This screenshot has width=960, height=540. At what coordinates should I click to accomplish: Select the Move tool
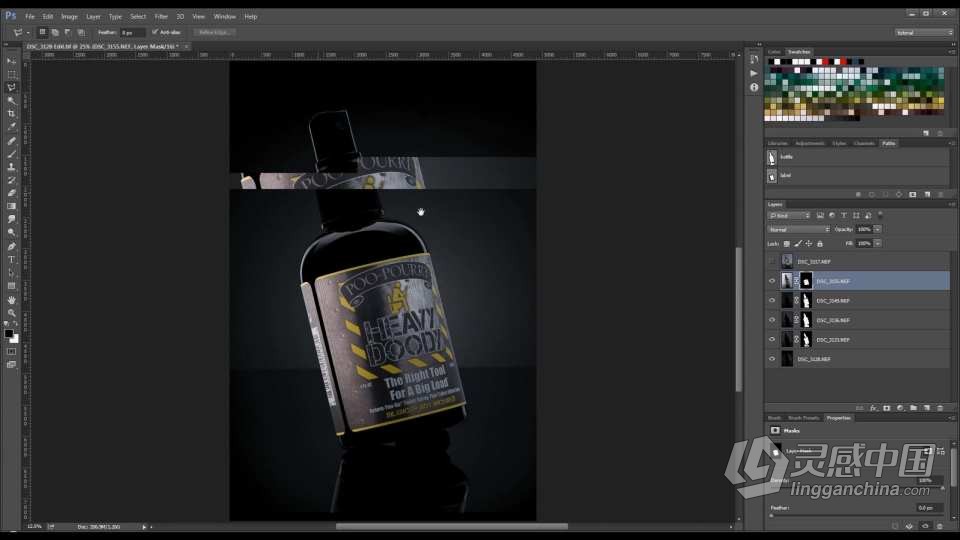(11, 61)
